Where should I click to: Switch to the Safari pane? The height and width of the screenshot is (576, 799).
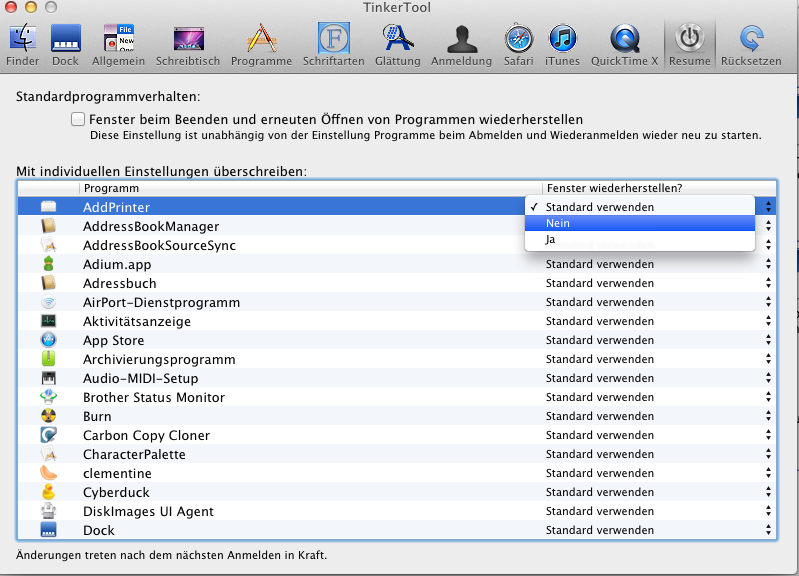pos(519,45)
